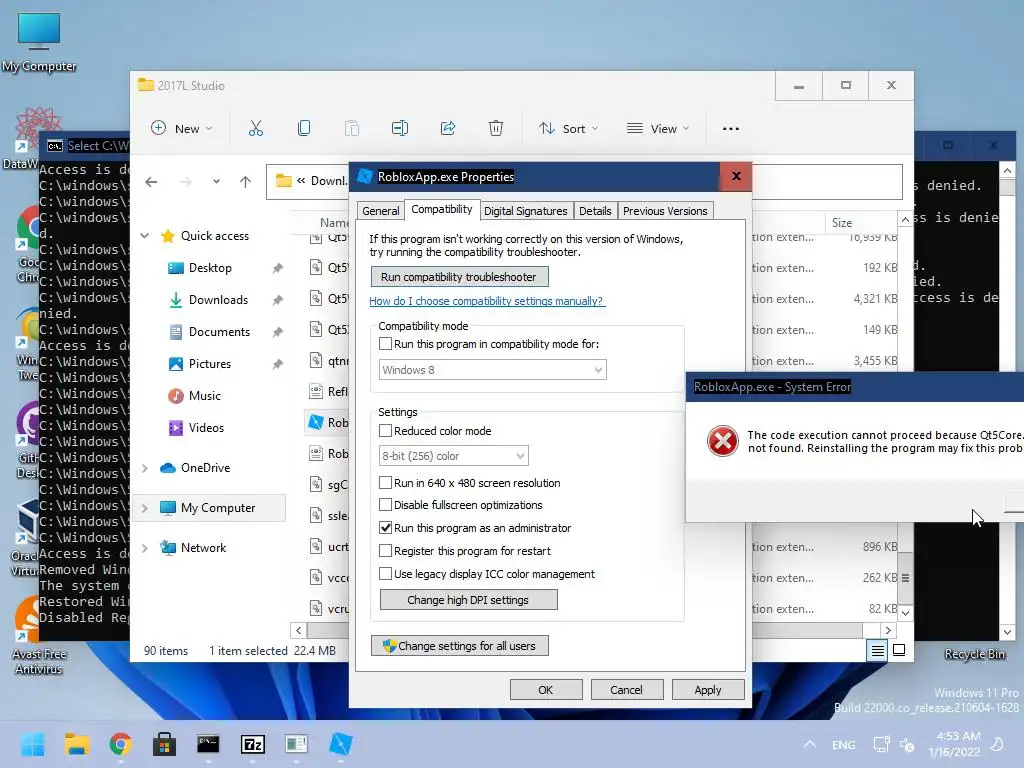Switch to the Digital Signatures tab
Viewport: 1024px width, 768px height.
(526, 211)
